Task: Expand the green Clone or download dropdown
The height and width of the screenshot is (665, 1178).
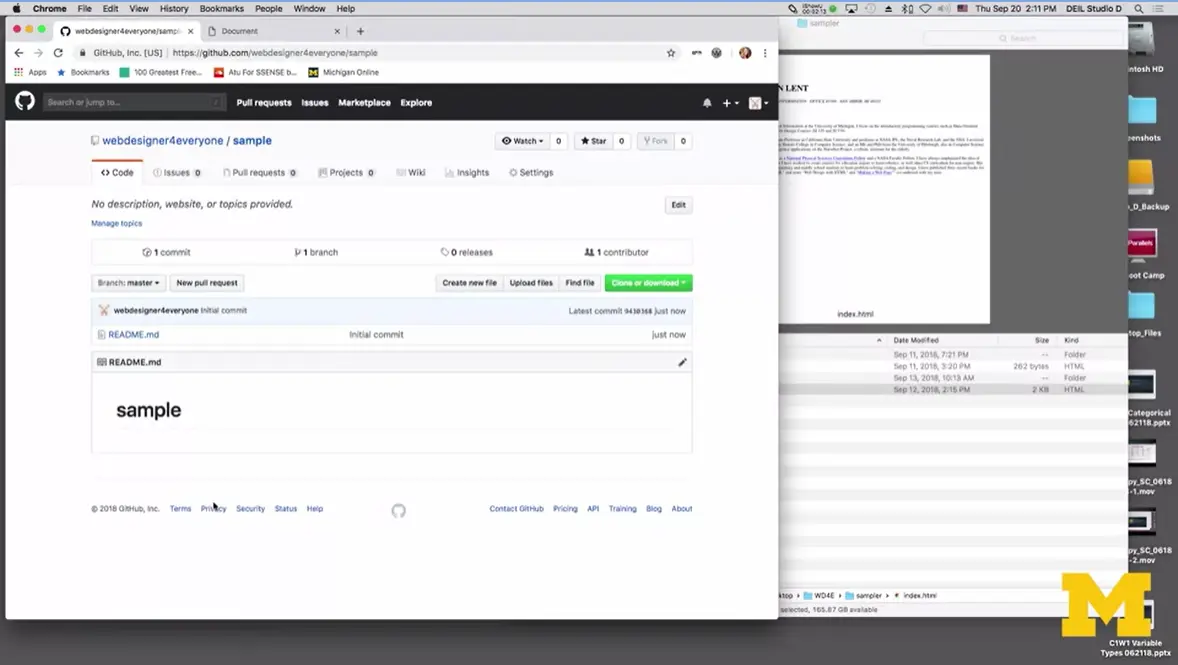Action: (648, 282)
